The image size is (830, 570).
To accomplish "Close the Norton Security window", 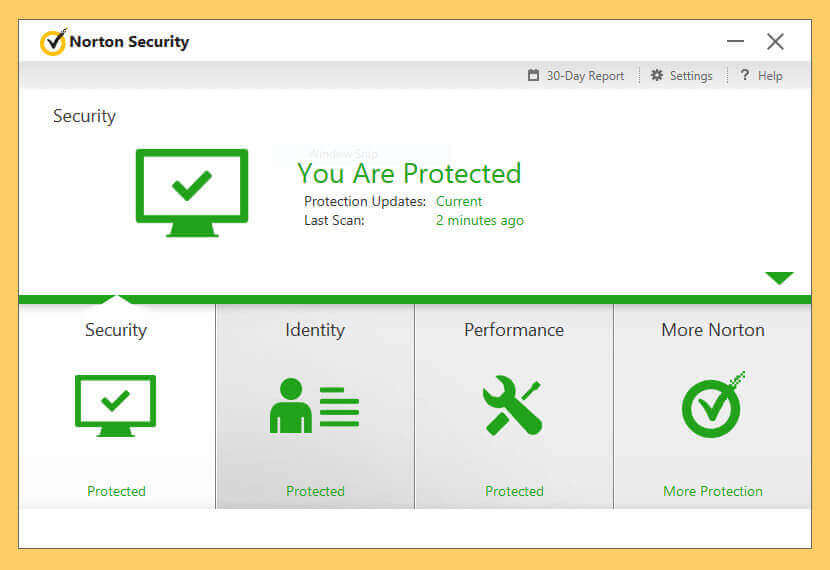I will tap(775, 41).
